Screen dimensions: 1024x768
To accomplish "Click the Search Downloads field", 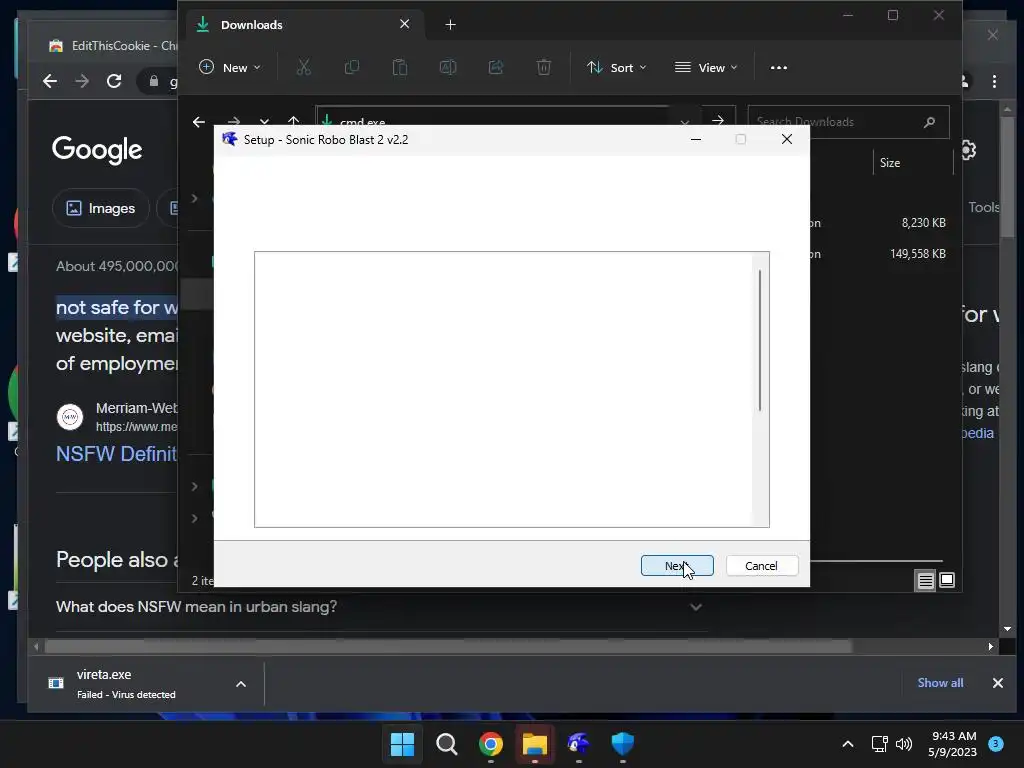I will 848,121.
